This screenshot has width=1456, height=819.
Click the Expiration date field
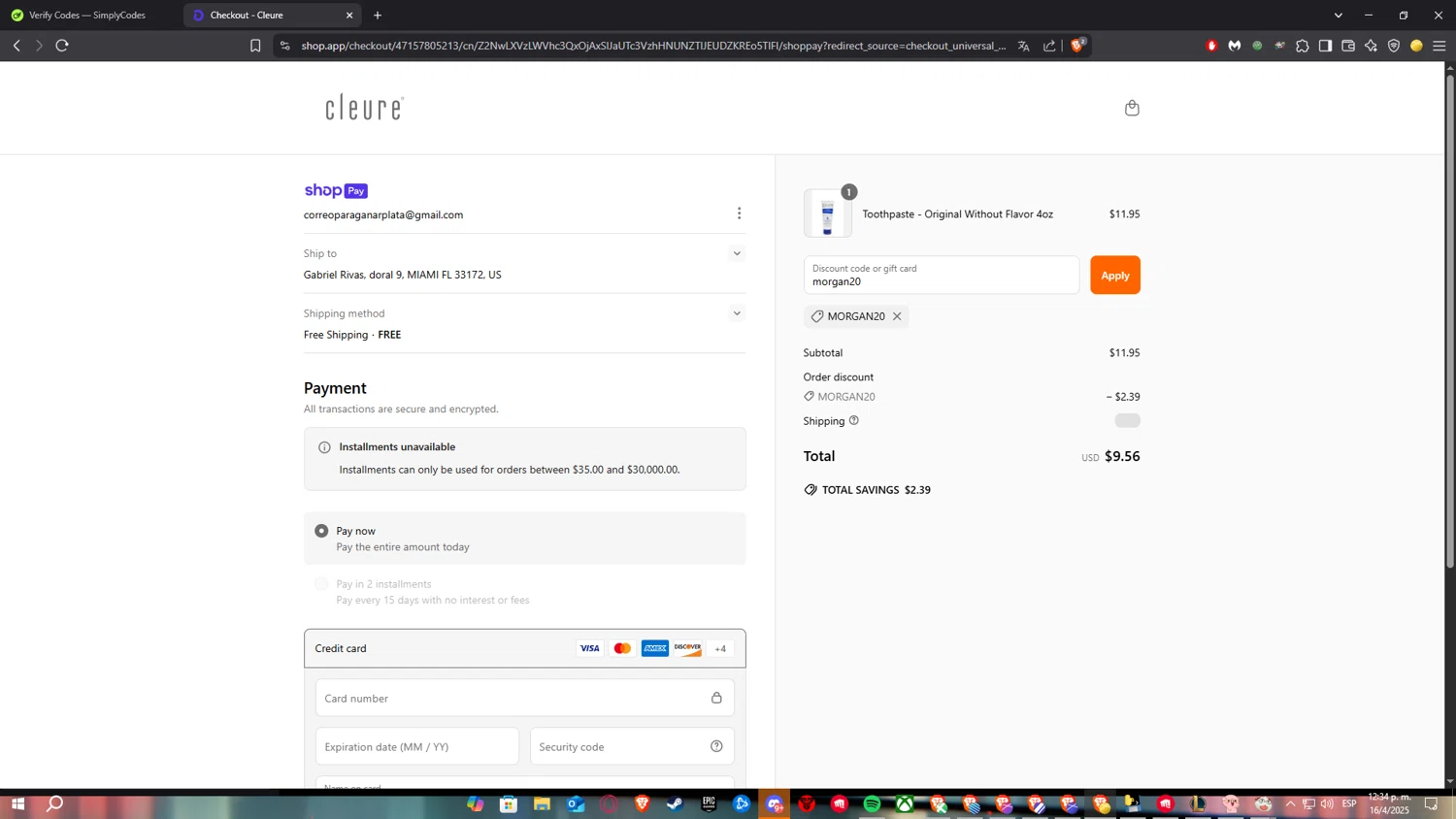[417, 746]
